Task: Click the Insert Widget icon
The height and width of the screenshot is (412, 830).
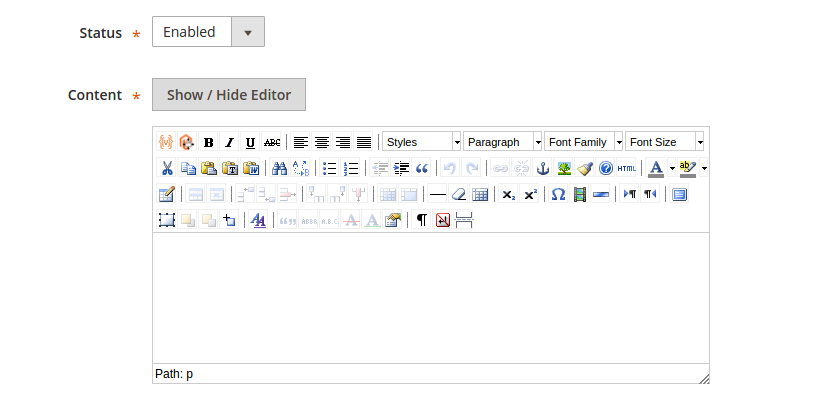Action: (187, 142)
